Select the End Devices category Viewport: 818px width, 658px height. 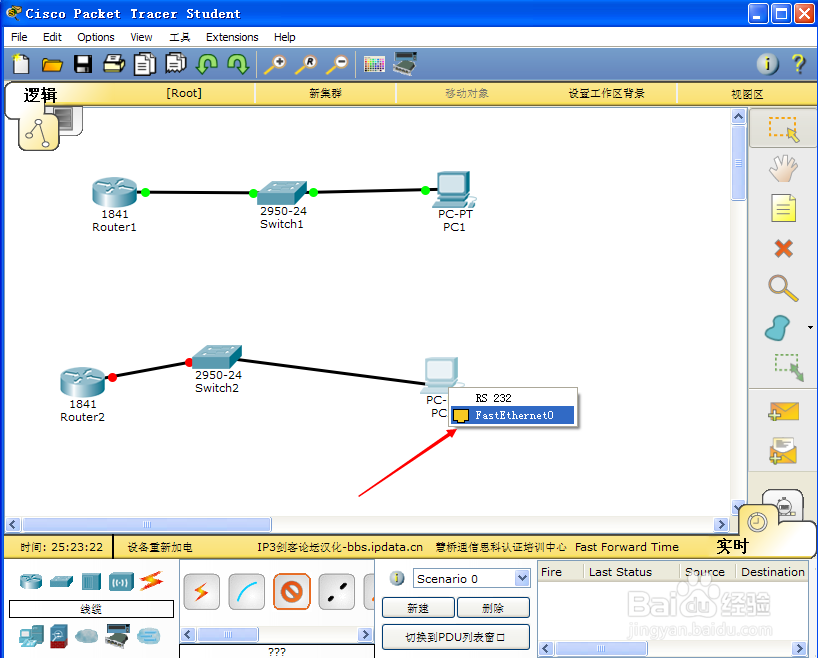[x=31, y=637]
